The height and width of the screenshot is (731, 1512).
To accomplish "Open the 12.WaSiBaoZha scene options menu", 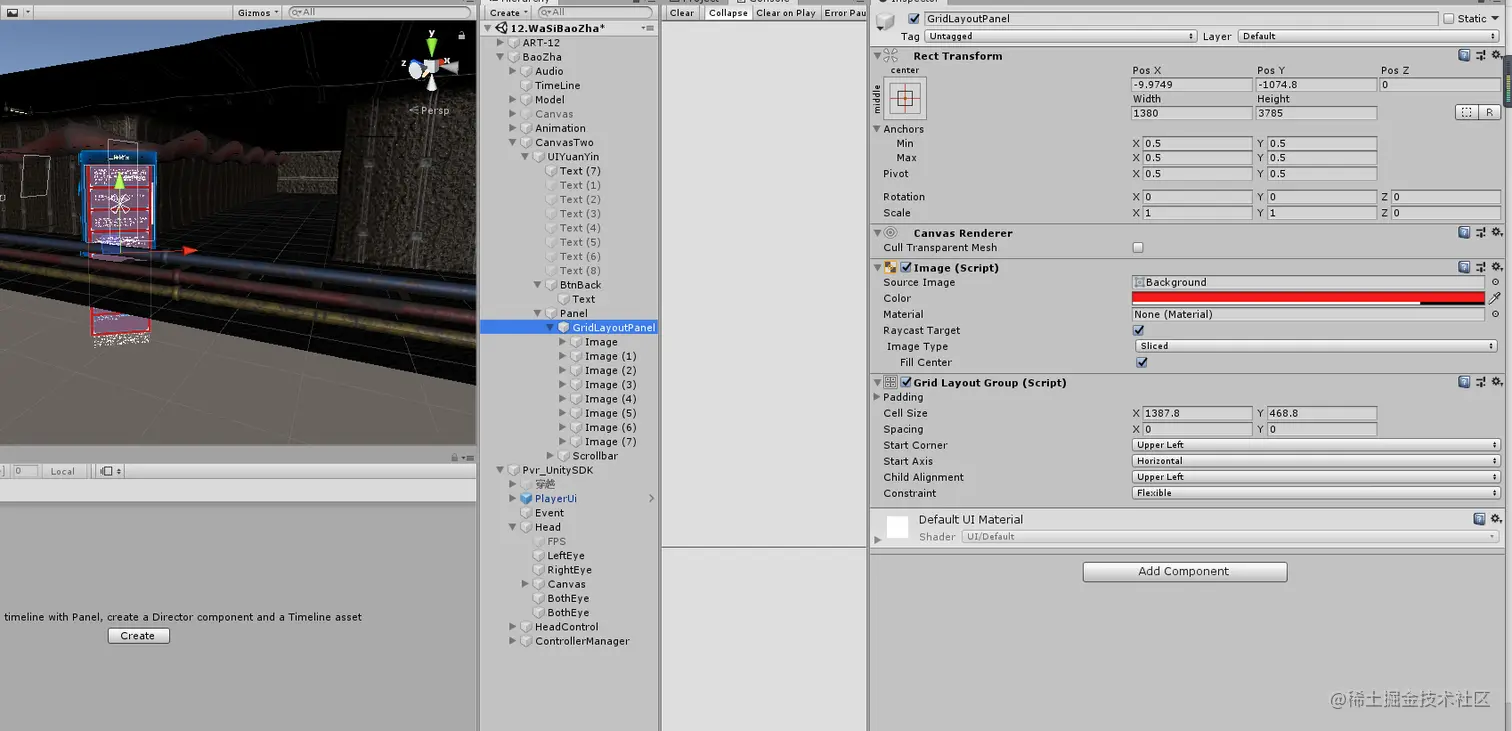I will tap(650, 28).
